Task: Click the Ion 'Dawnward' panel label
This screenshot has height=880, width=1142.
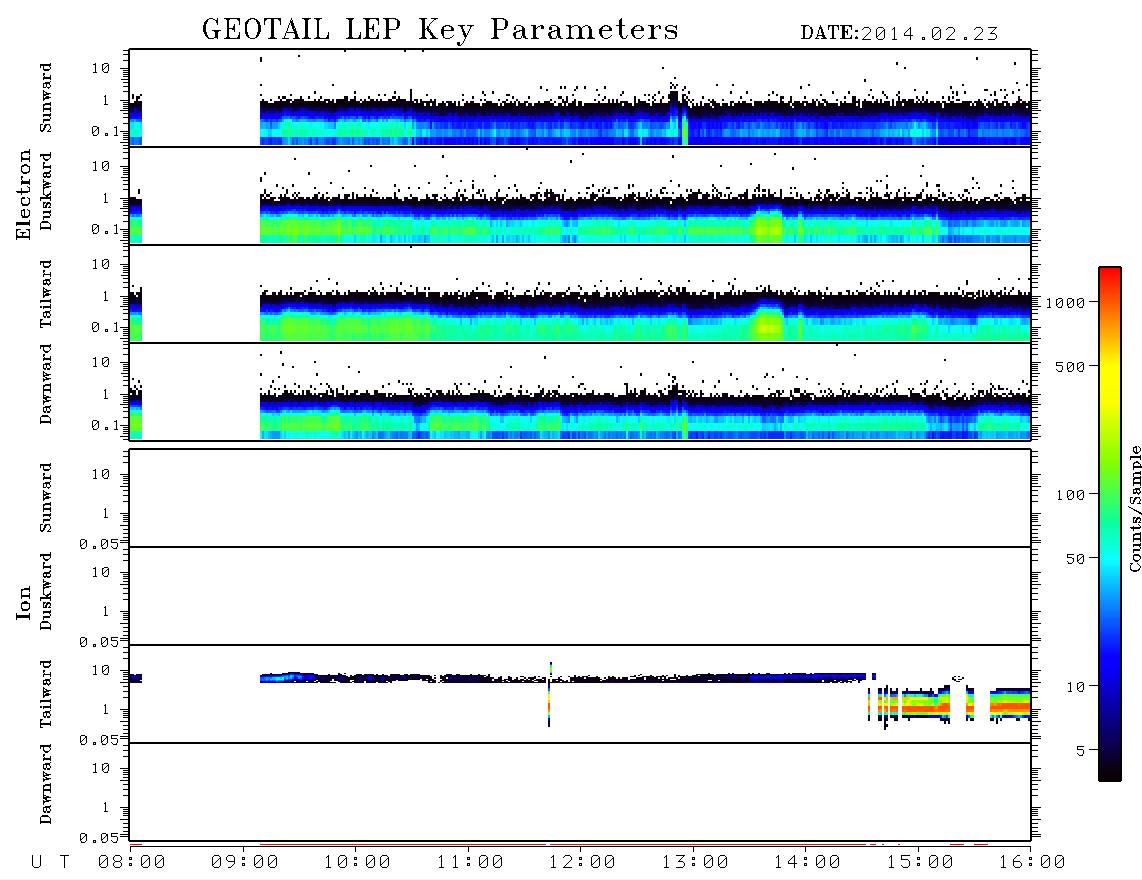Action: point(46,784)
